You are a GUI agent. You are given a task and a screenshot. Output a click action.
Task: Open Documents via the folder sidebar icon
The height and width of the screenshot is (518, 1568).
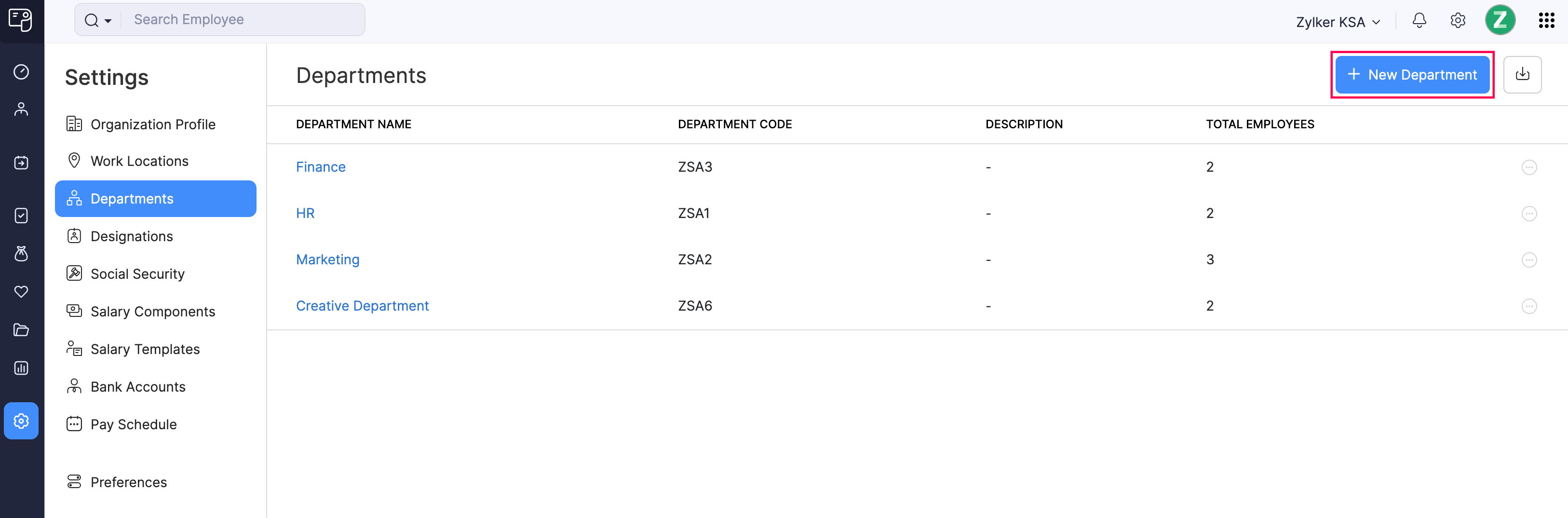point(21,330)
